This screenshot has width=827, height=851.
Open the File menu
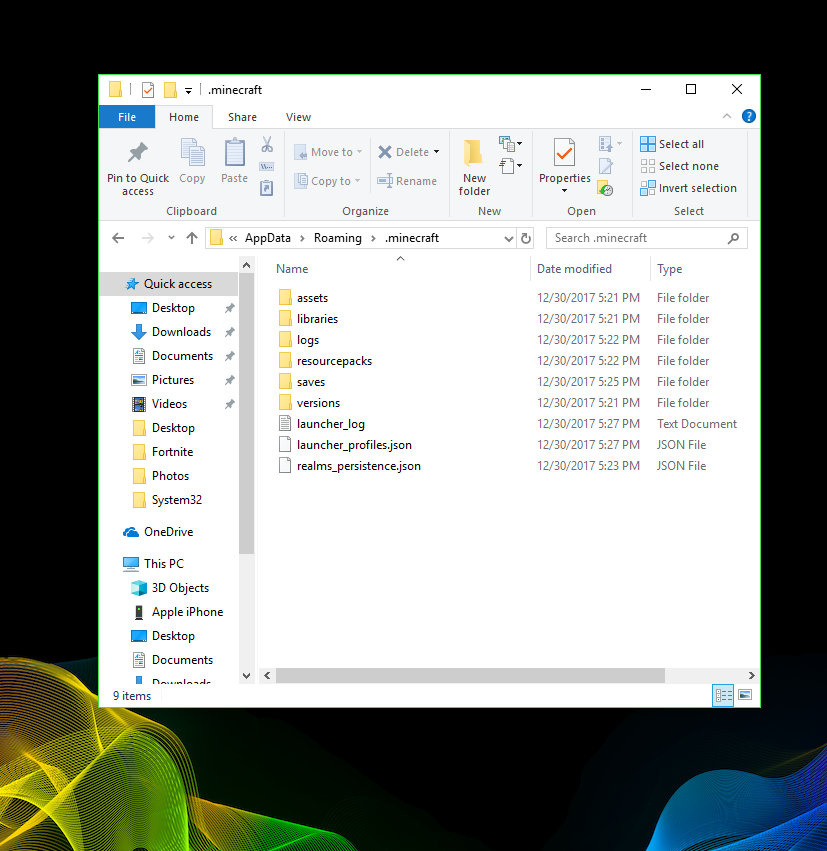pyautogui.click(x=127, y=117)
